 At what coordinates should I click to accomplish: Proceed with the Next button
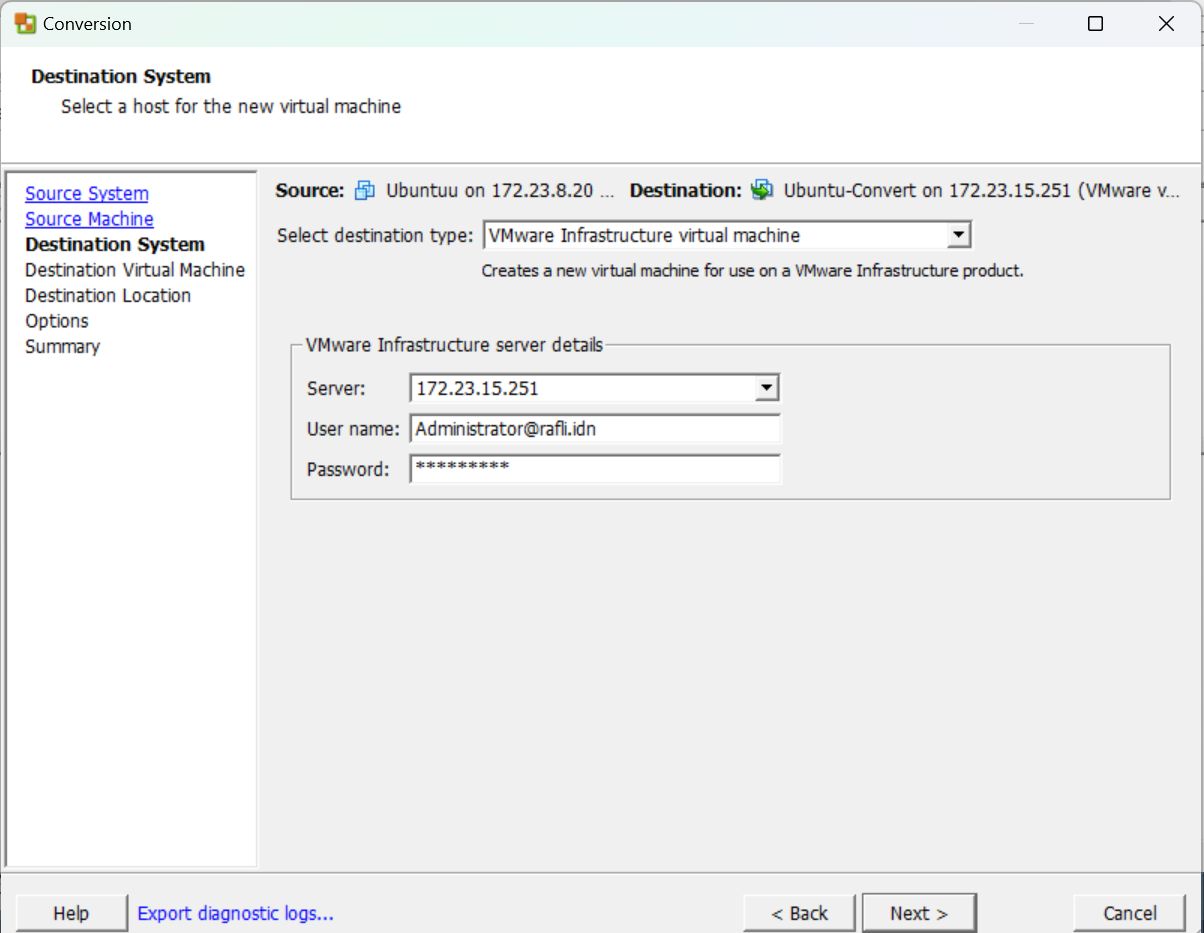point(919,913)
